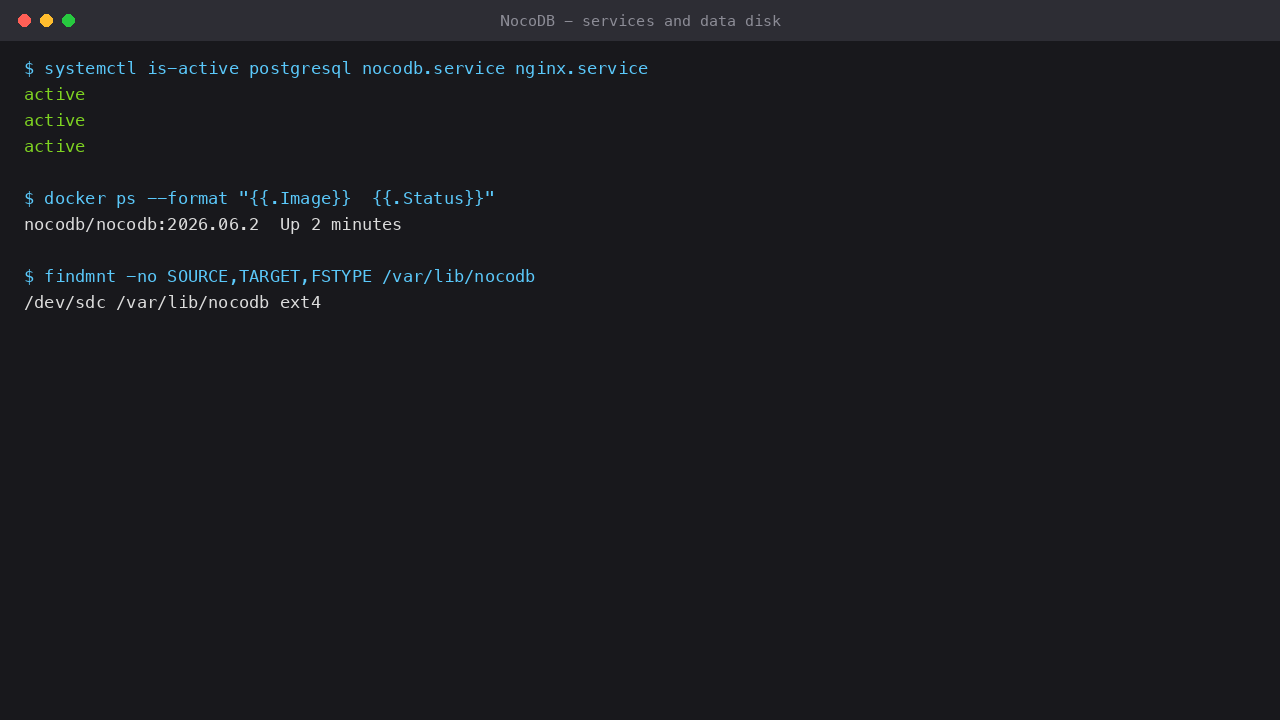1280x720 pixels.
Task: Click the window title 'NocoDB — services and data disk'
Action: click(640, 21)
